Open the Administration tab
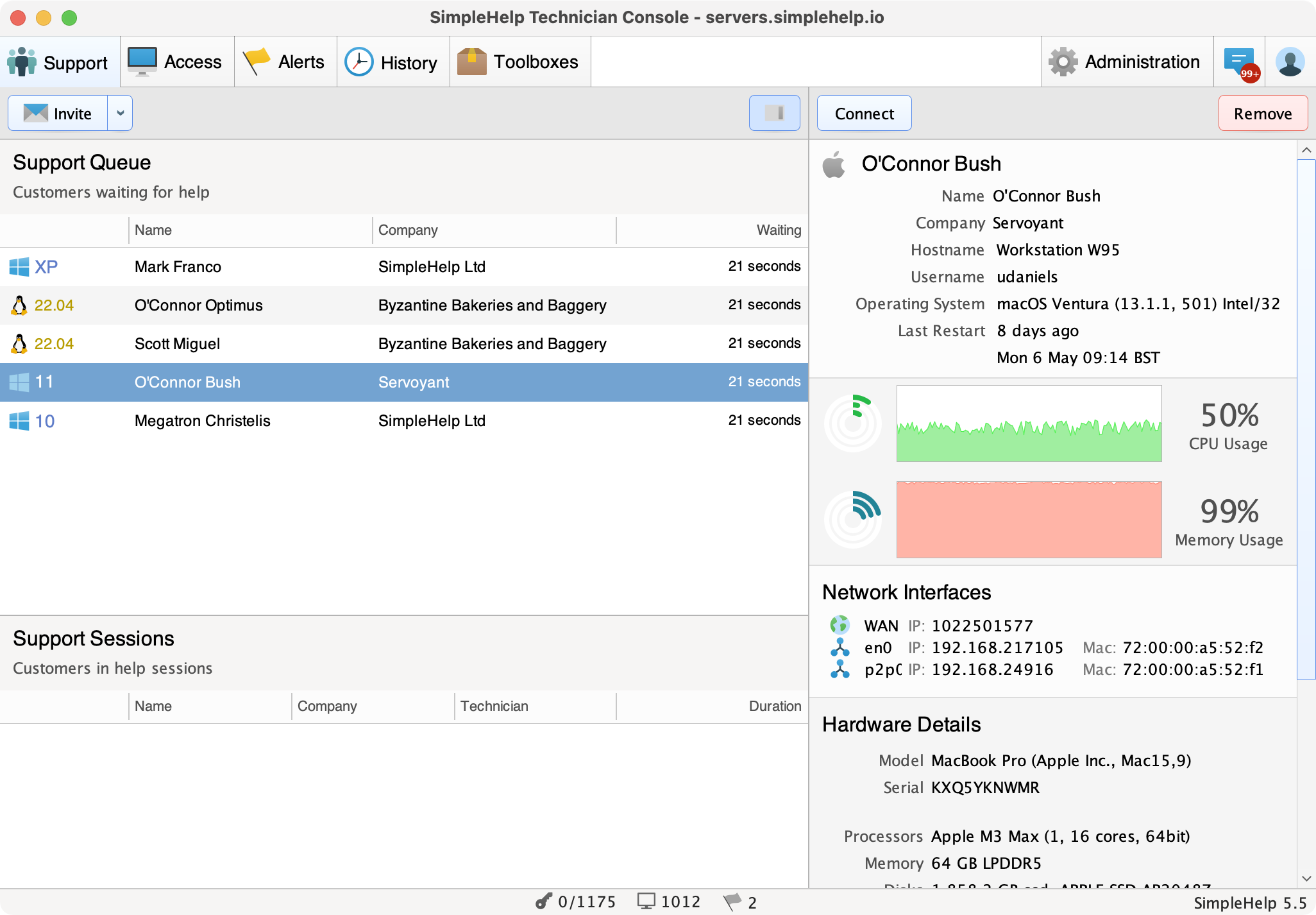Viewport: 1316px width, 915px height. click(1127, 62)
